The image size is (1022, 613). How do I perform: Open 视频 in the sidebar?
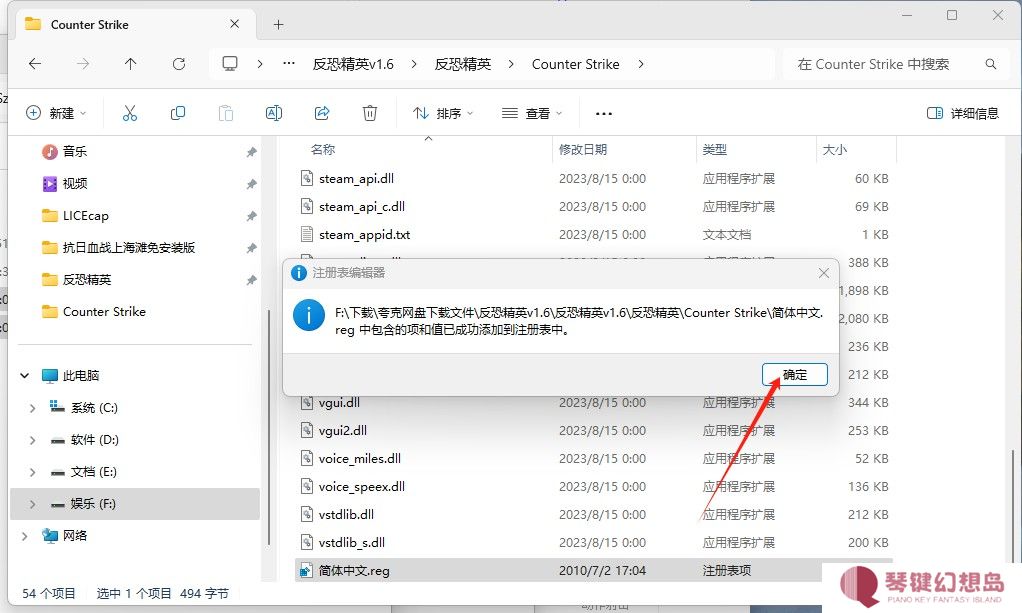coord(74,184)
